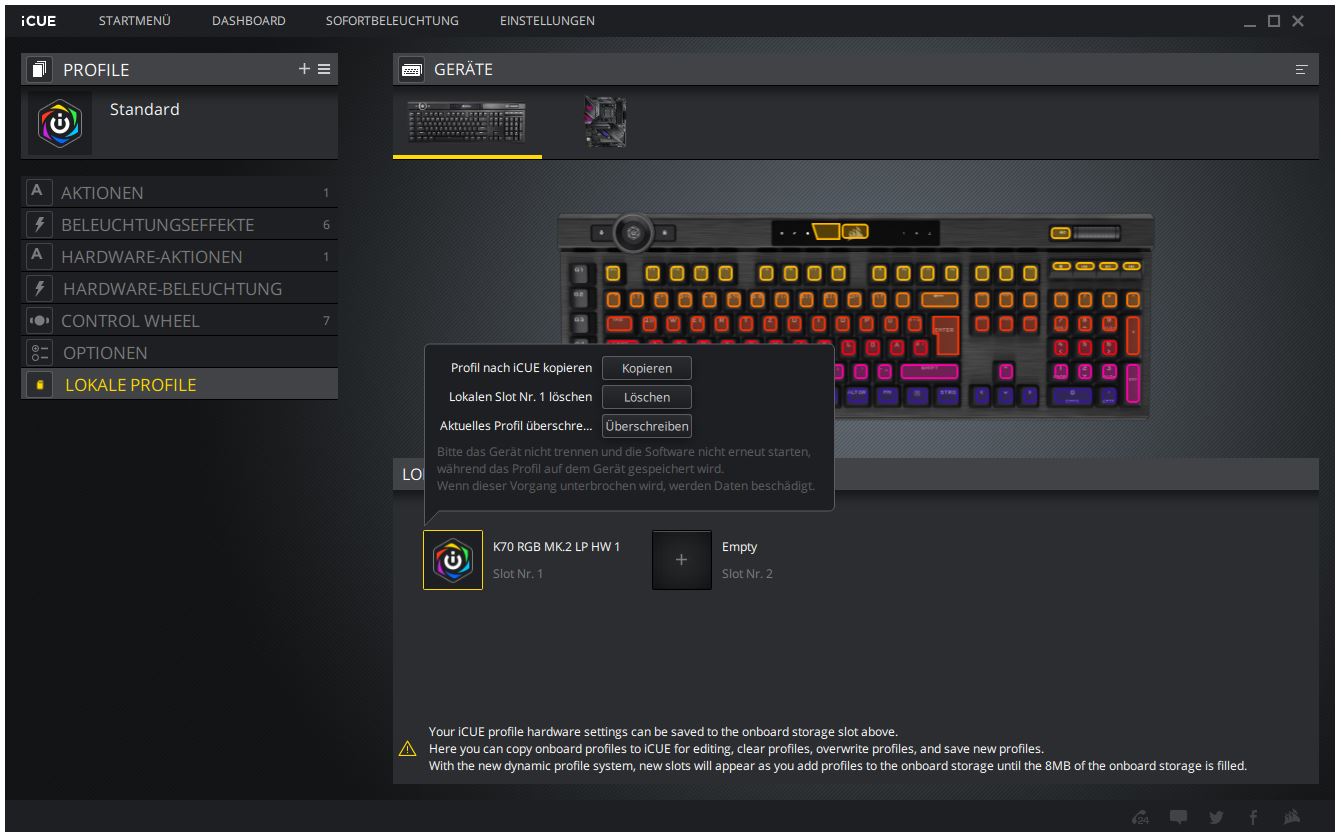Add a new profile with plus icon
Screen dimensions: 1341x838
pyautogui.click(x=304, y=69)
